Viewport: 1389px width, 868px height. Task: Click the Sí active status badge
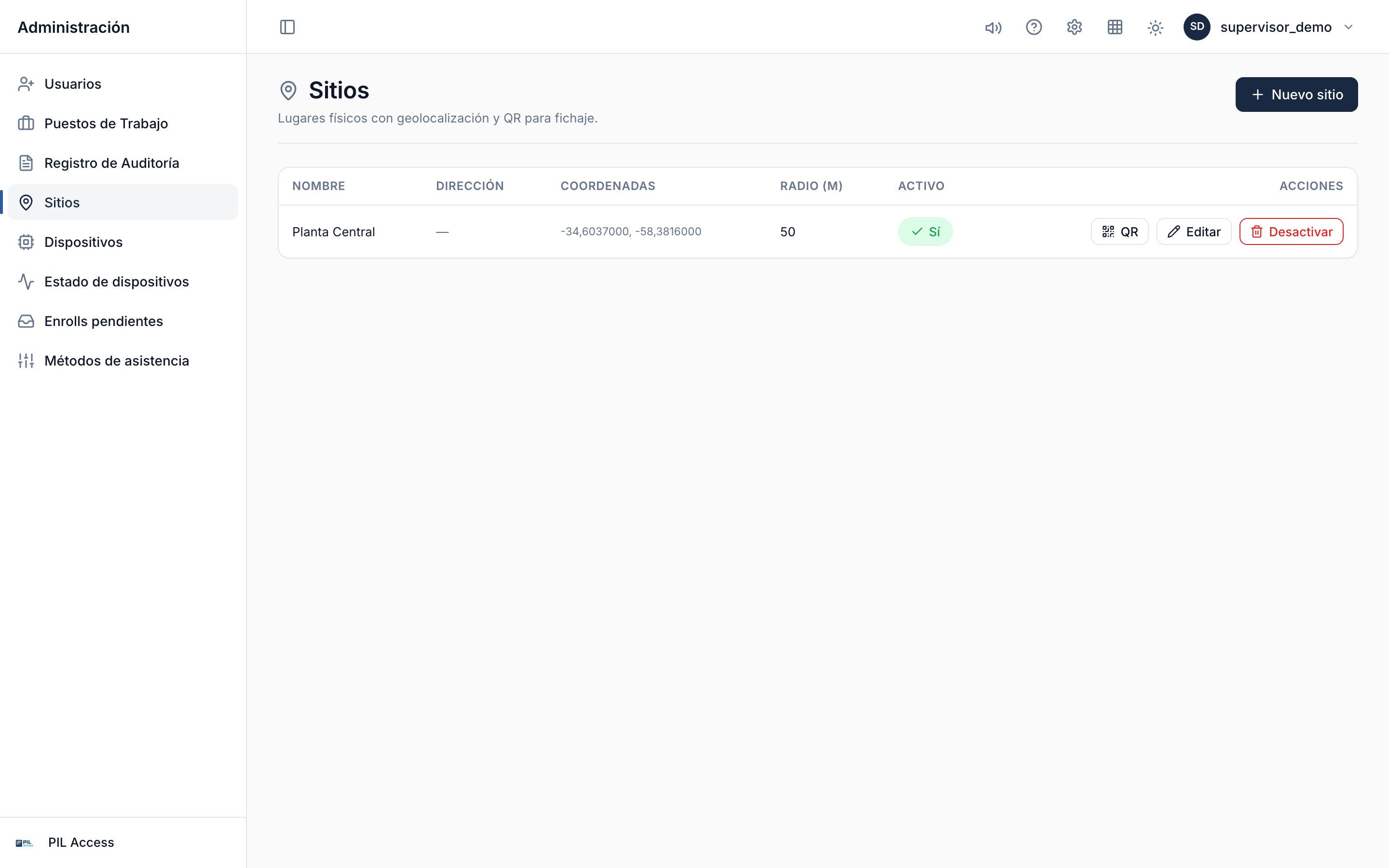click(925, 231)
